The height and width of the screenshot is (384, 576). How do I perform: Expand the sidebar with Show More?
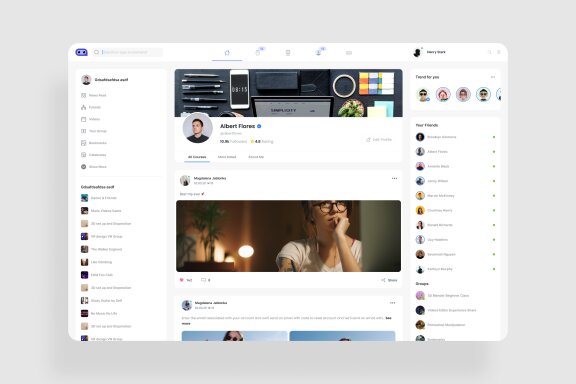pyautogui.click(x=94, y=167)
